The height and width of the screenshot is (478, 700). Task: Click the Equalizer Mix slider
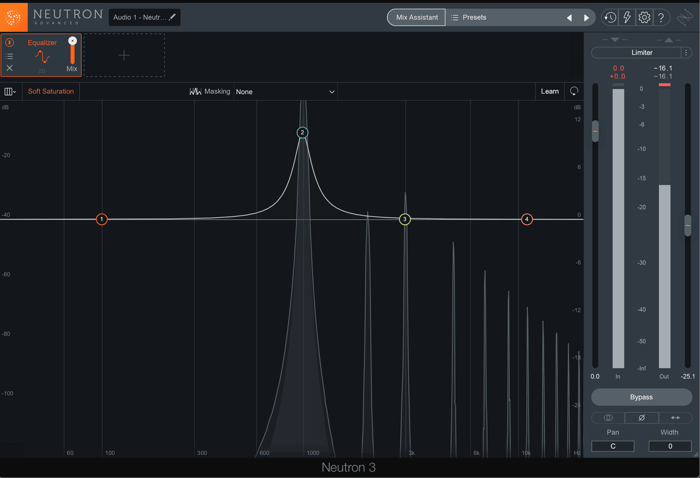[72, 54]
